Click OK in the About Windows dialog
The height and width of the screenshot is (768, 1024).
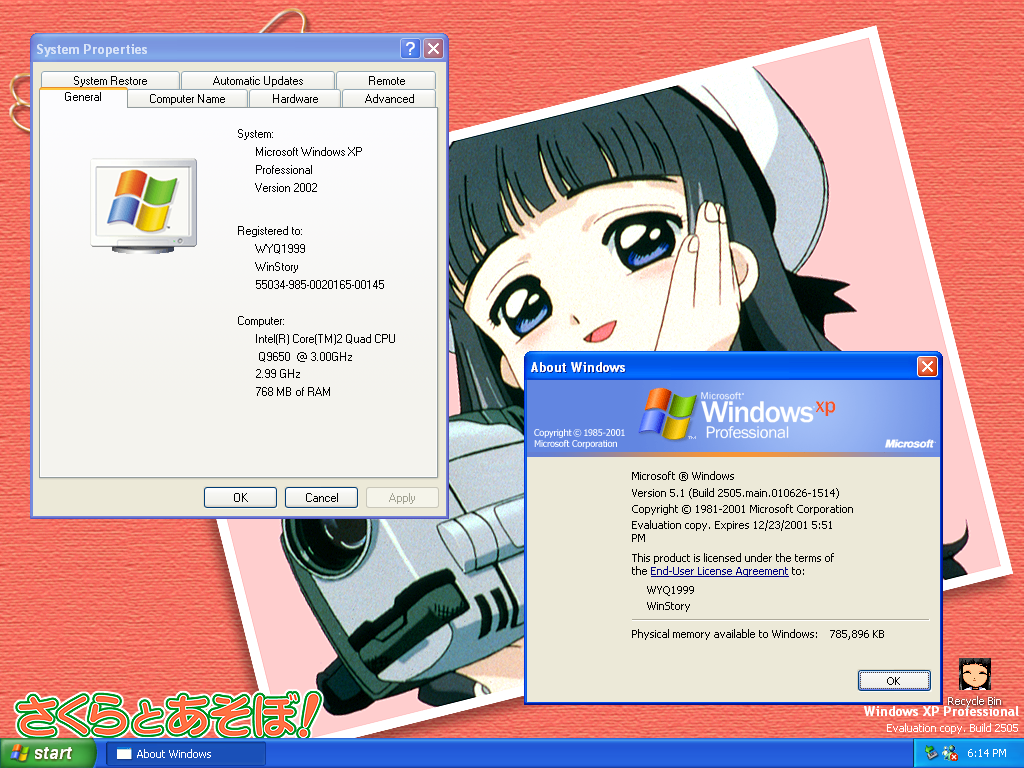pyautogui.click(x=893, y=680)
